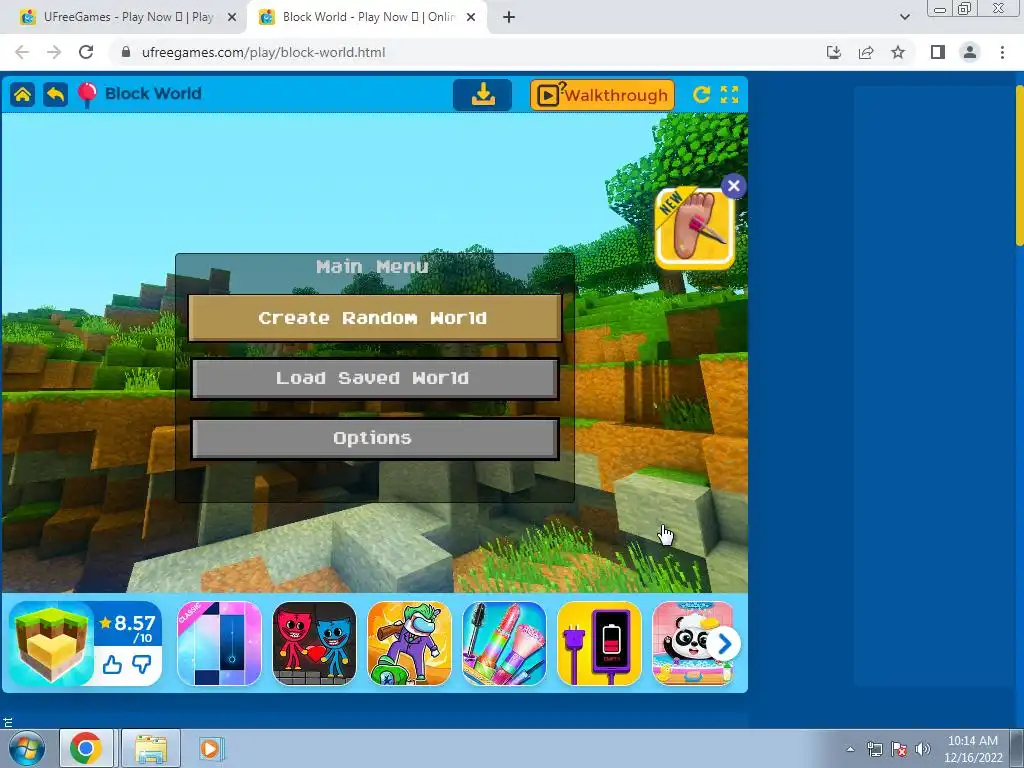This screenshot has height=768, width=1024.
Task: Close the UFreeGames tab
Action: tap(231, 18)
